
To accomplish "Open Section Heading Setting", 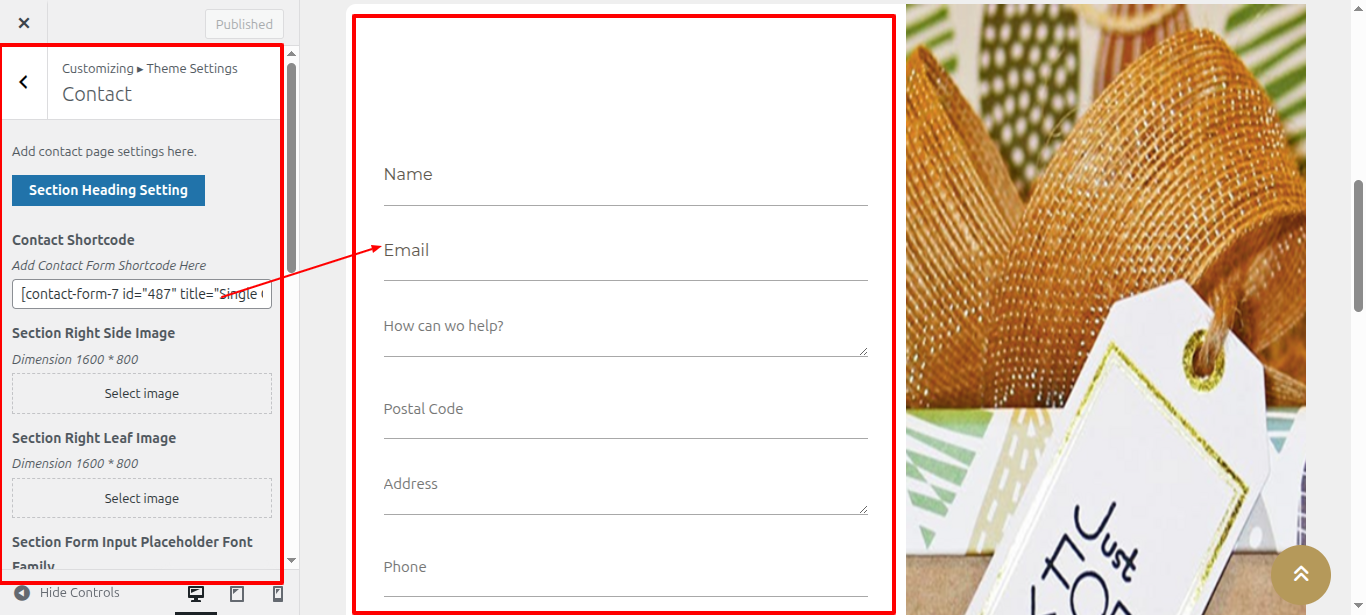I will (x=108, y=190).
